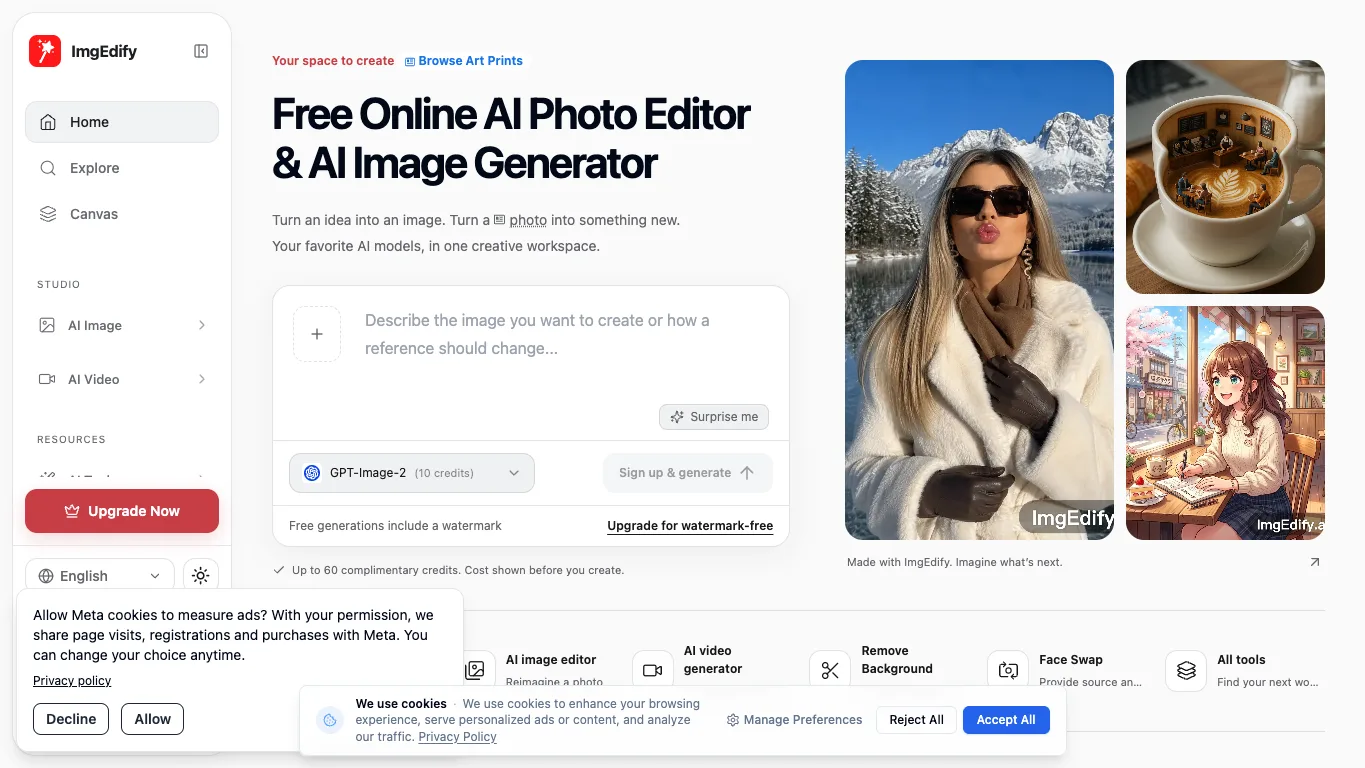Click the cookie icon in the banner
Image resolution: width=1365 pixels, height=768 pixels.
tap(330, 720)
